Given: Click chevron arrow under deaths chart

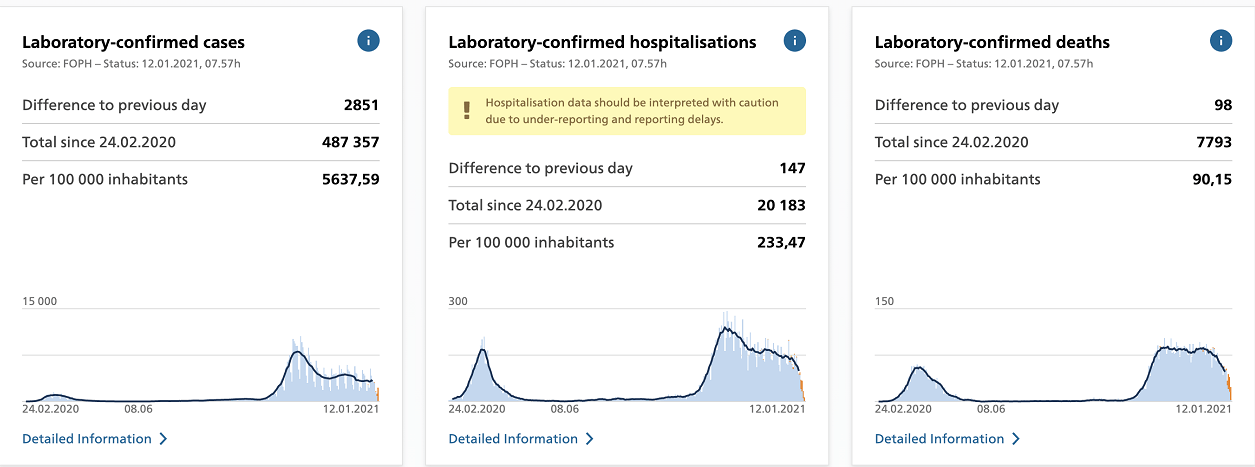Looking at the screenshot, I should [x=1015, y=439].
